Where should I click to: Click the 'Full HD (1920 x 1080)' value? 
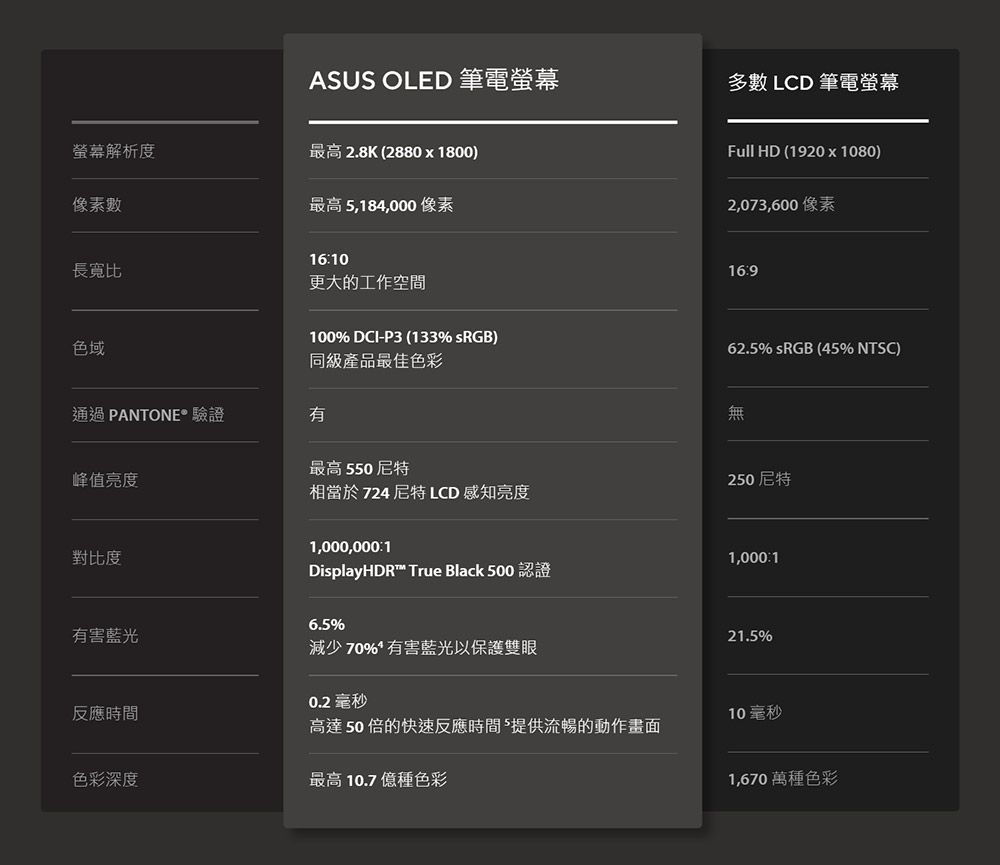[x=804, y=151]
